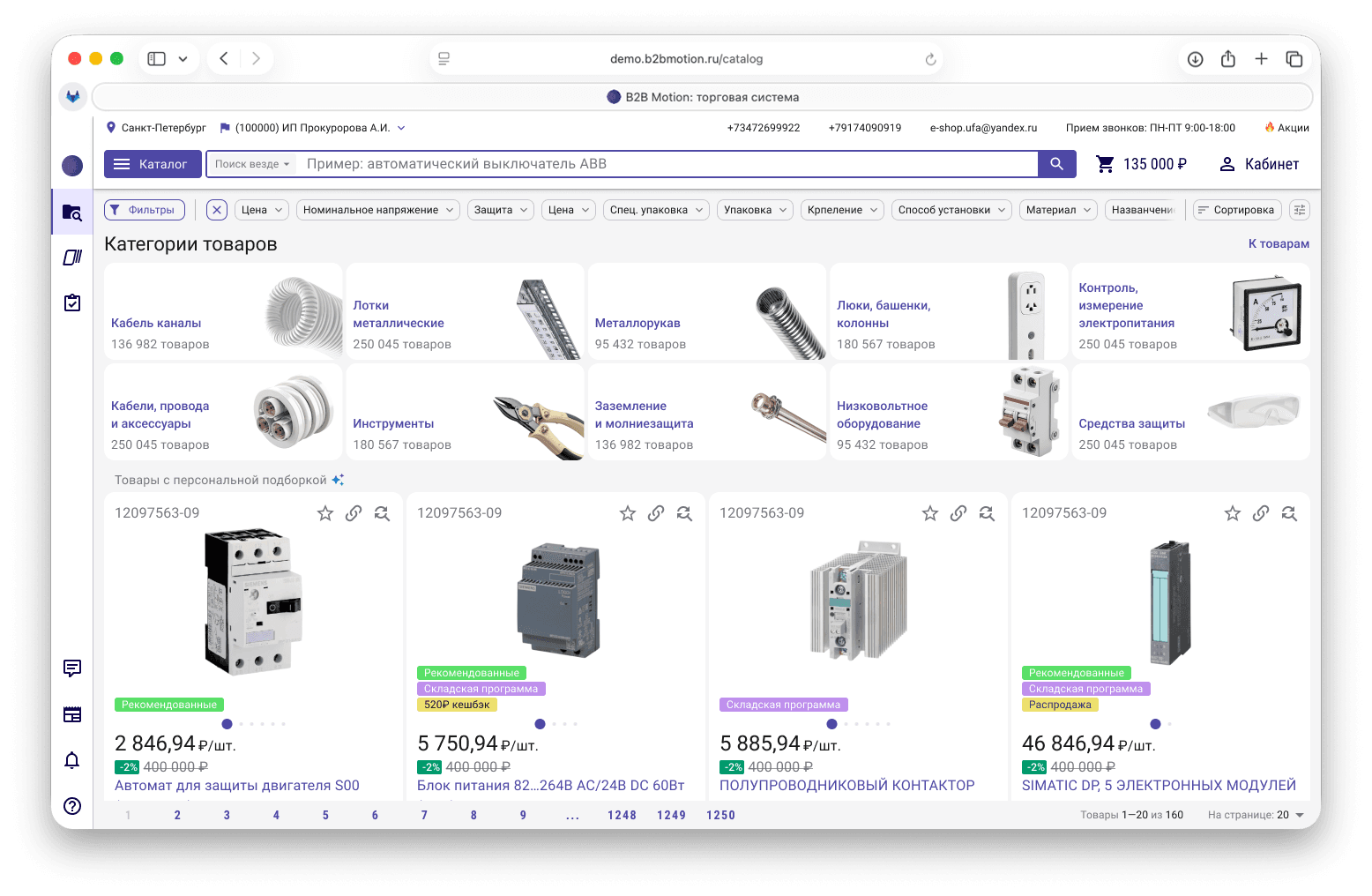Open notifications bell in sidebar
The image size is (1372, 896).
[72, 760]
